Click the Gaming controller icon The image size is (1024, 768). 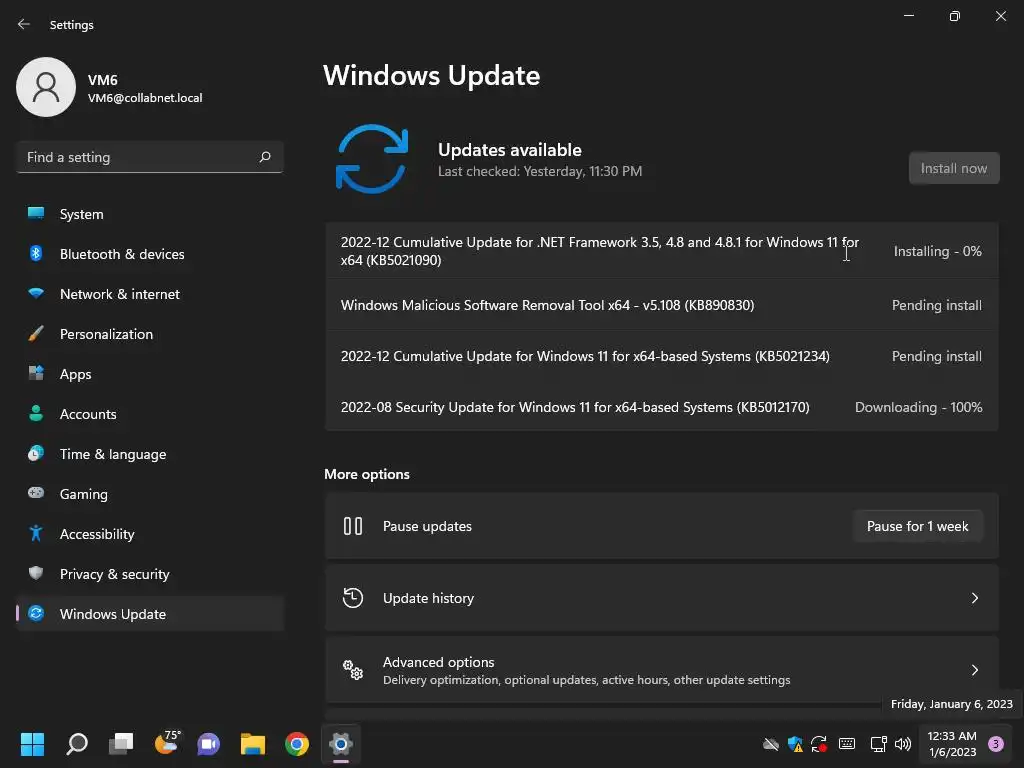[x=36, y=492]
